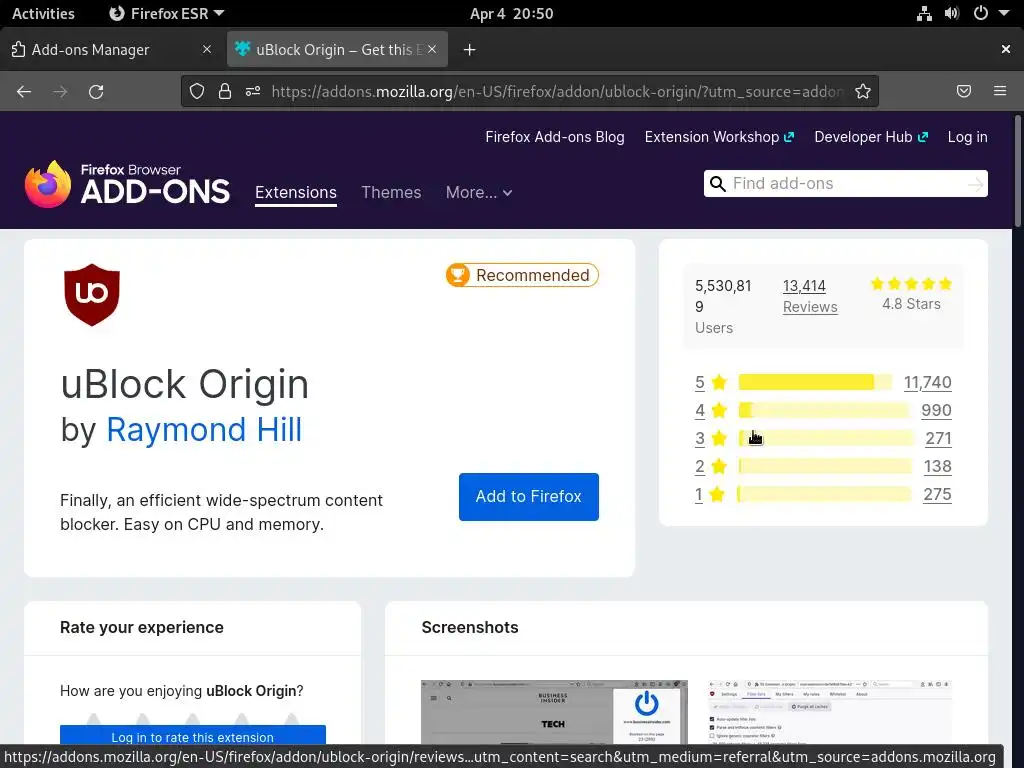Open the 275 one-star reviews count
1024x768 pixels.
coord(937,495)
